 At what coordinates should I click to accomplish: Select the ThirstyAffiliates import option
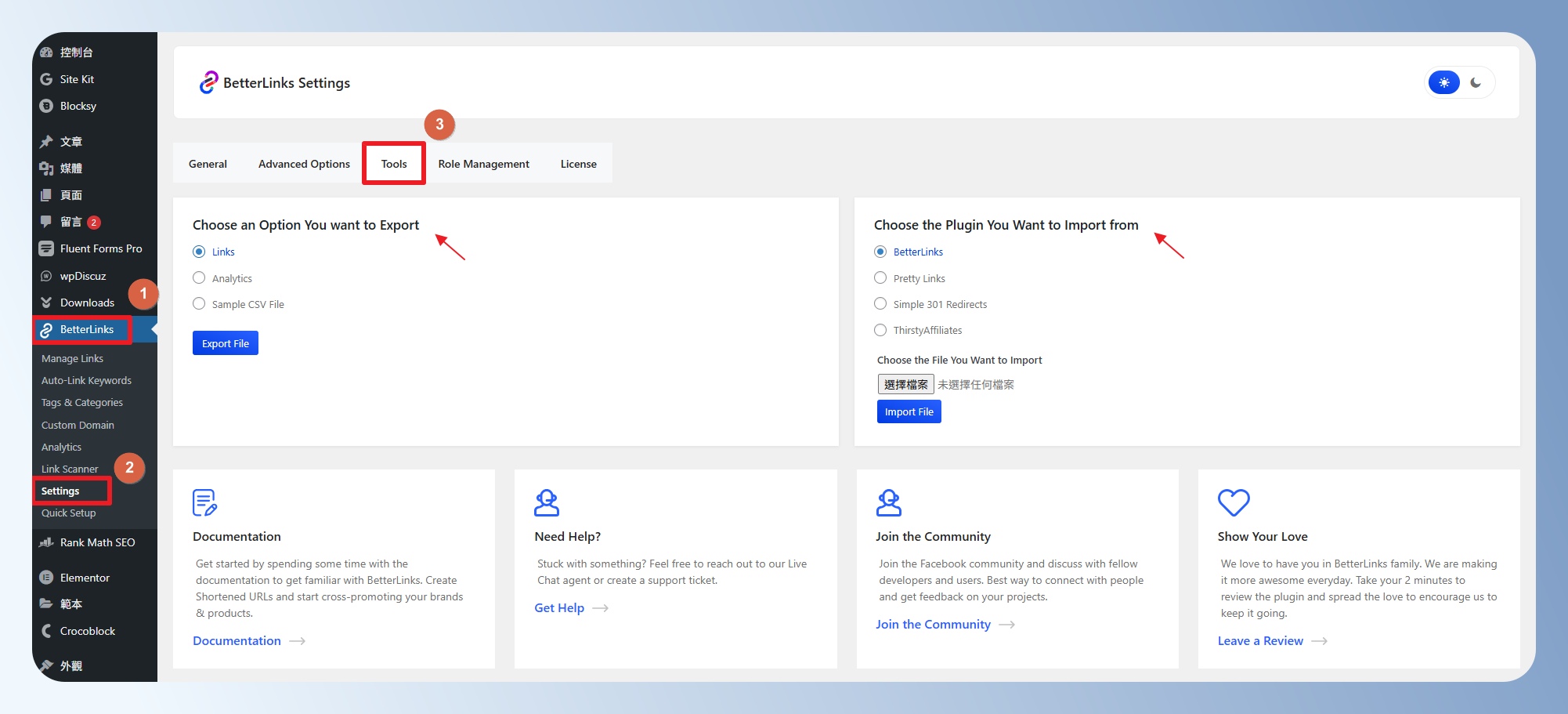coord(880,330)
